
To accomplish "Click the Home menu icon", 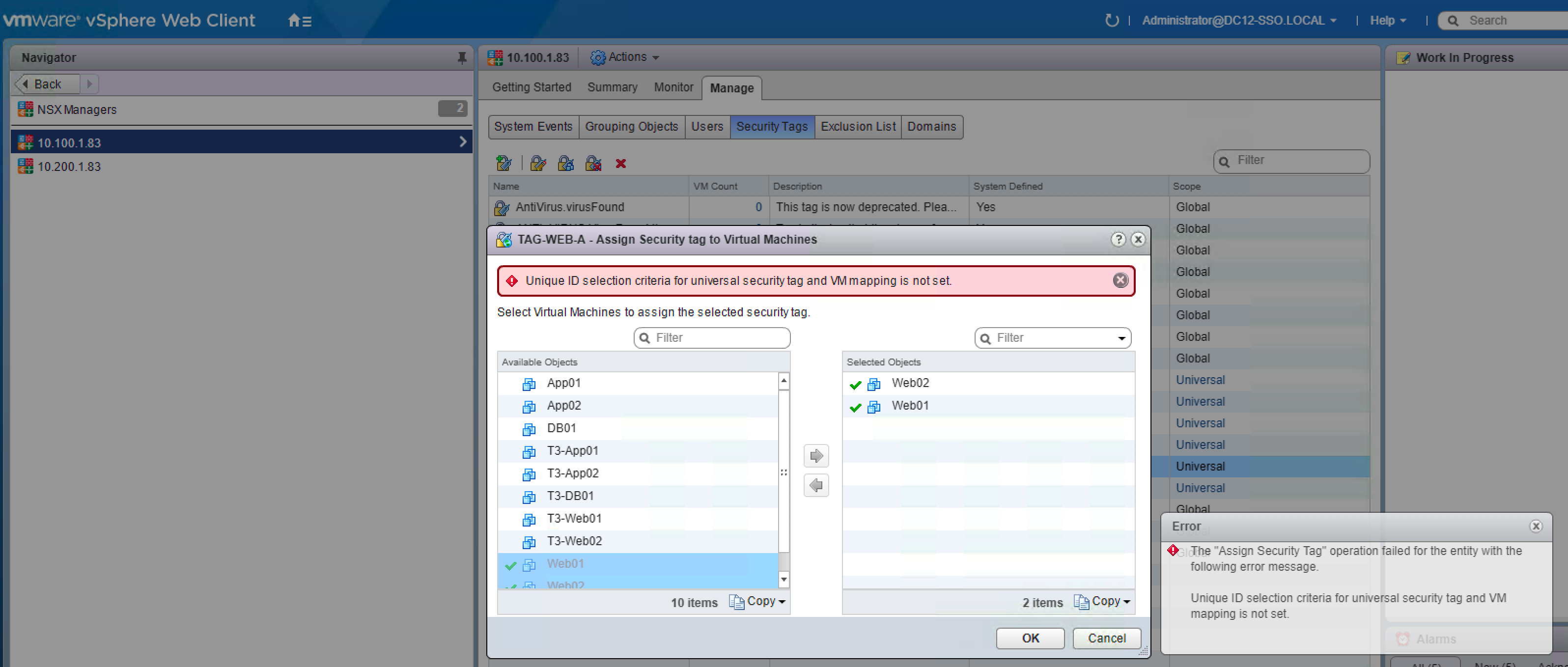I will pyautogui.click(x=299, y=21).
